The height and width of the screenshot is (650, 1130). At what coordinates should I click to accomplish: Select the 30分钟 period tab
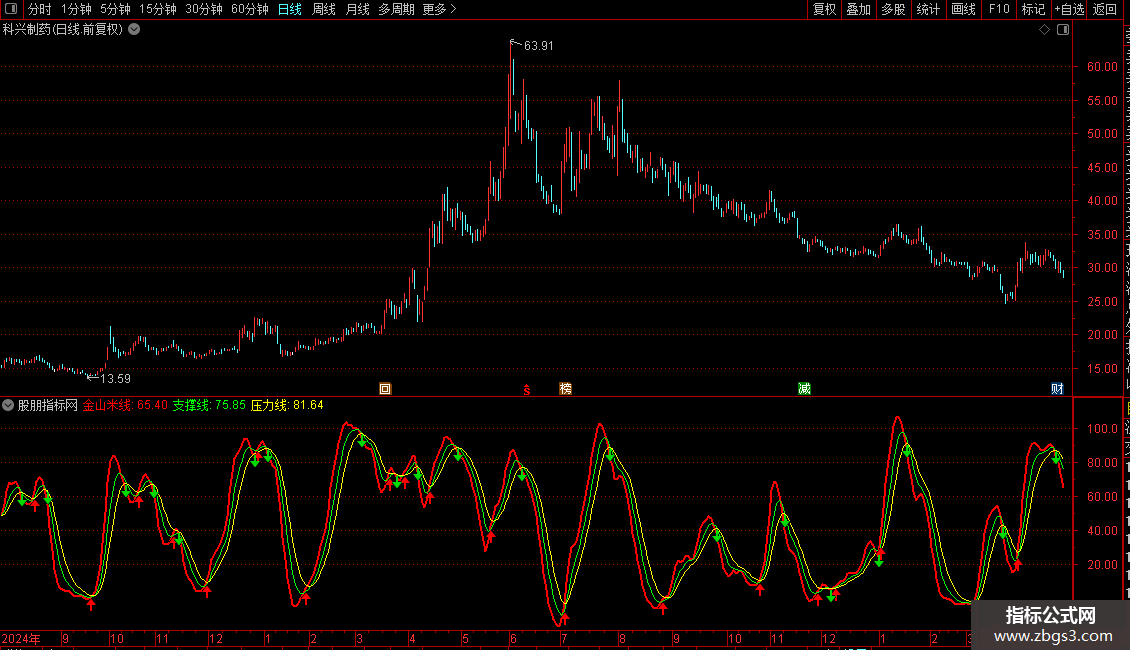[204, 9]
